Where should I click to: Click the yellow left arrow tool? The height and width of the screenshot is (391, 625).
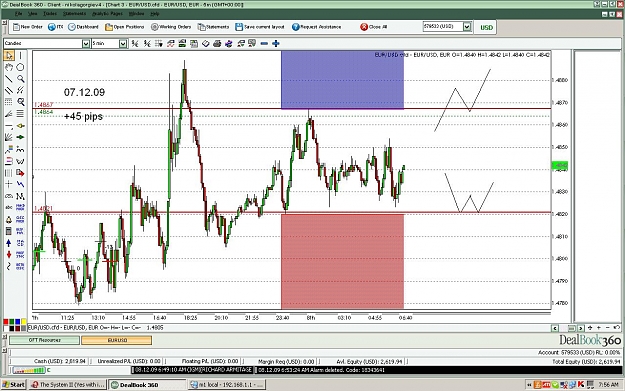click(20, 126)
